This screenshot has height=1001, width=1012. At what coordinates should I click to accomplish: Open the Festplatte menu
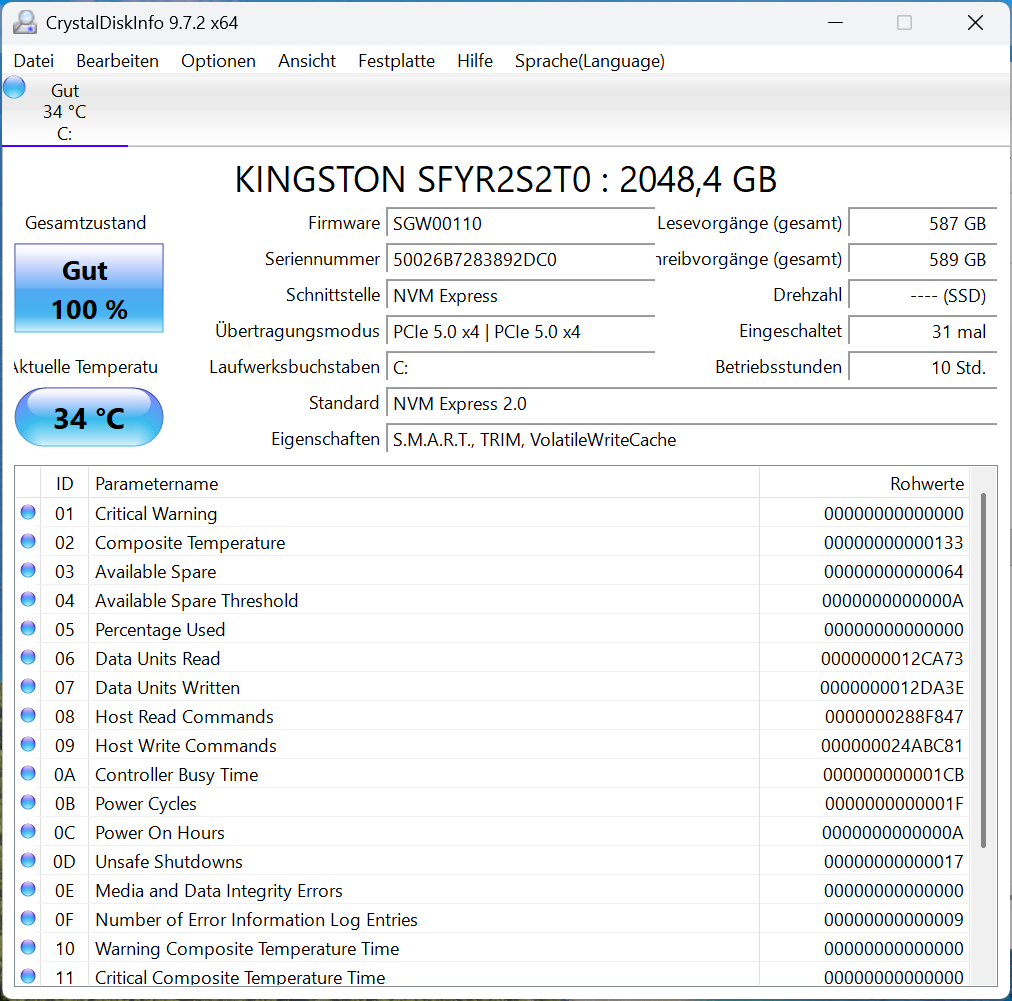396,61
